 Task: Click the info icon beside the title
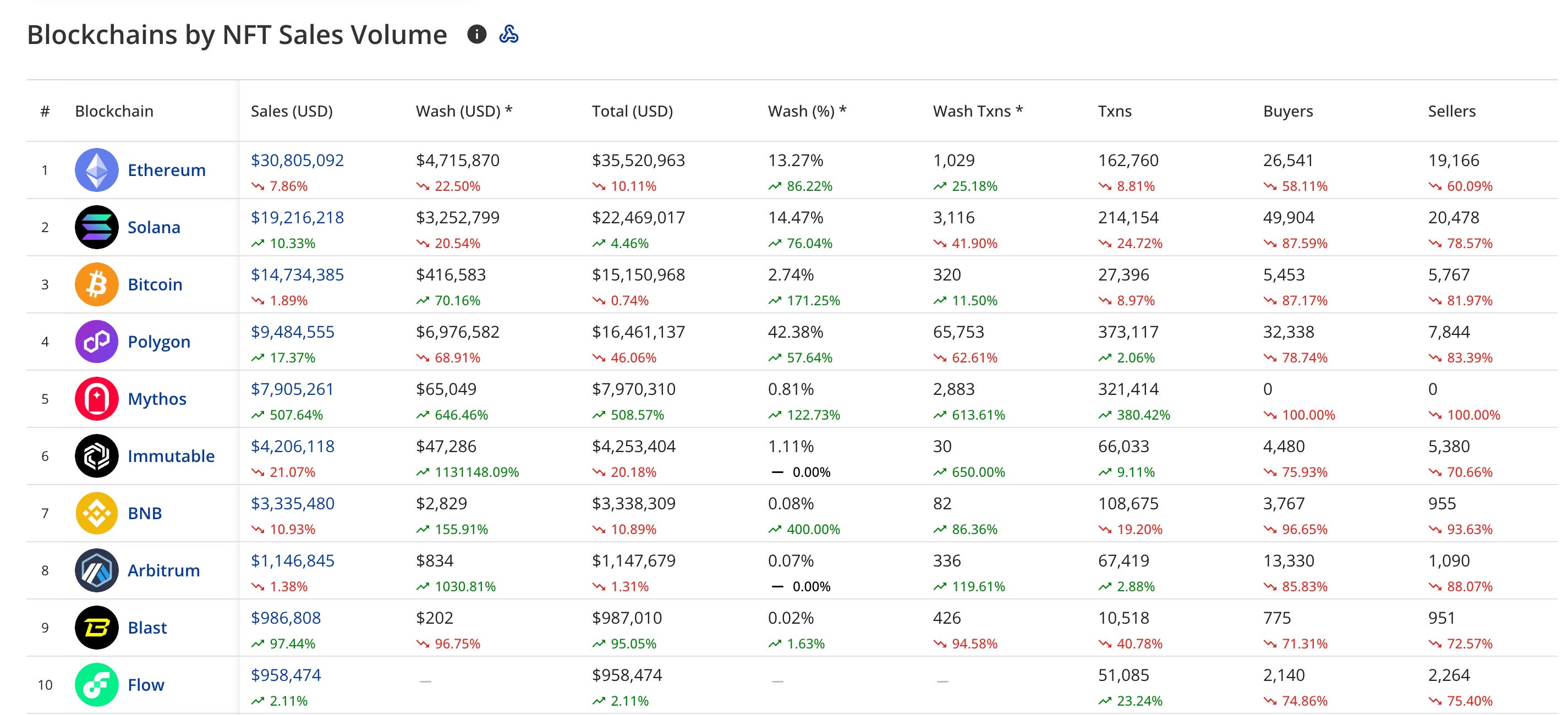pos(476,34)
